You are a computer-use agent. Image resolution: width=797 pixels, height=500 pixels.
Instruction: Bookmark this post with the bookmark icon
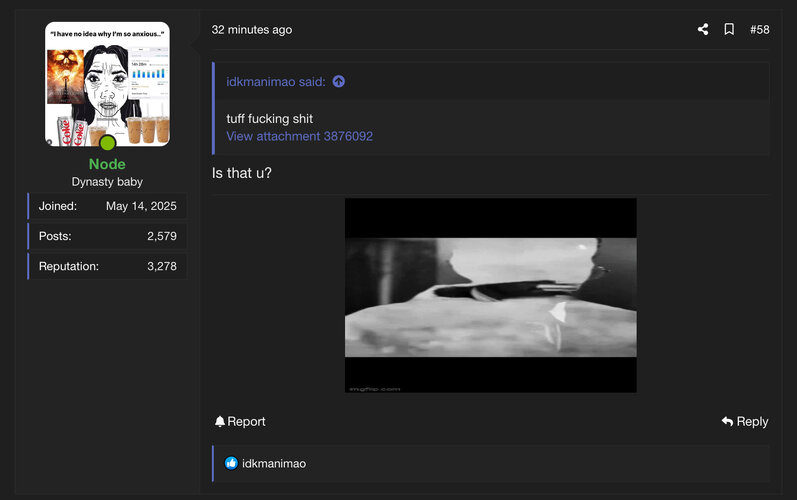coord(729,29)
